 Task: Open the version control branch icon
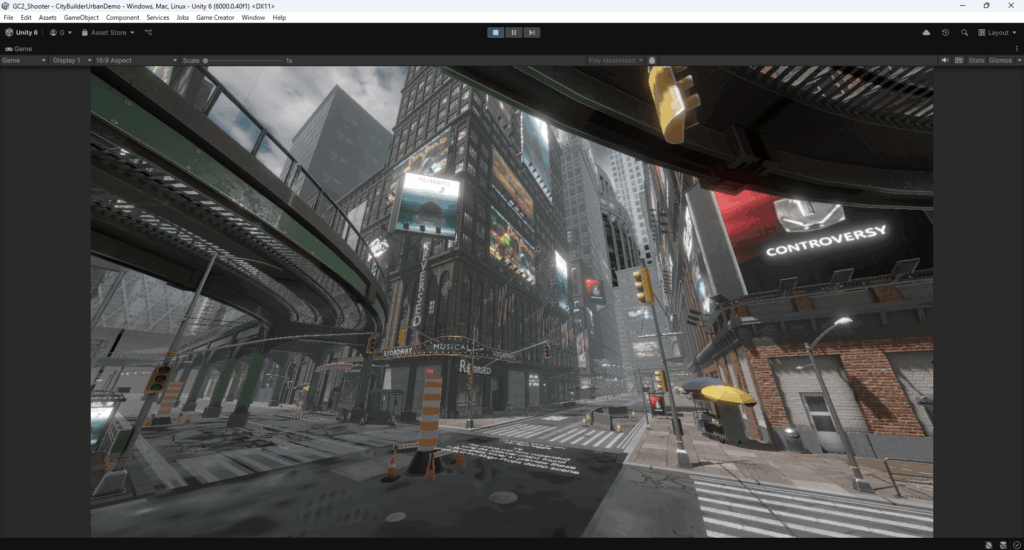point(149,32)
